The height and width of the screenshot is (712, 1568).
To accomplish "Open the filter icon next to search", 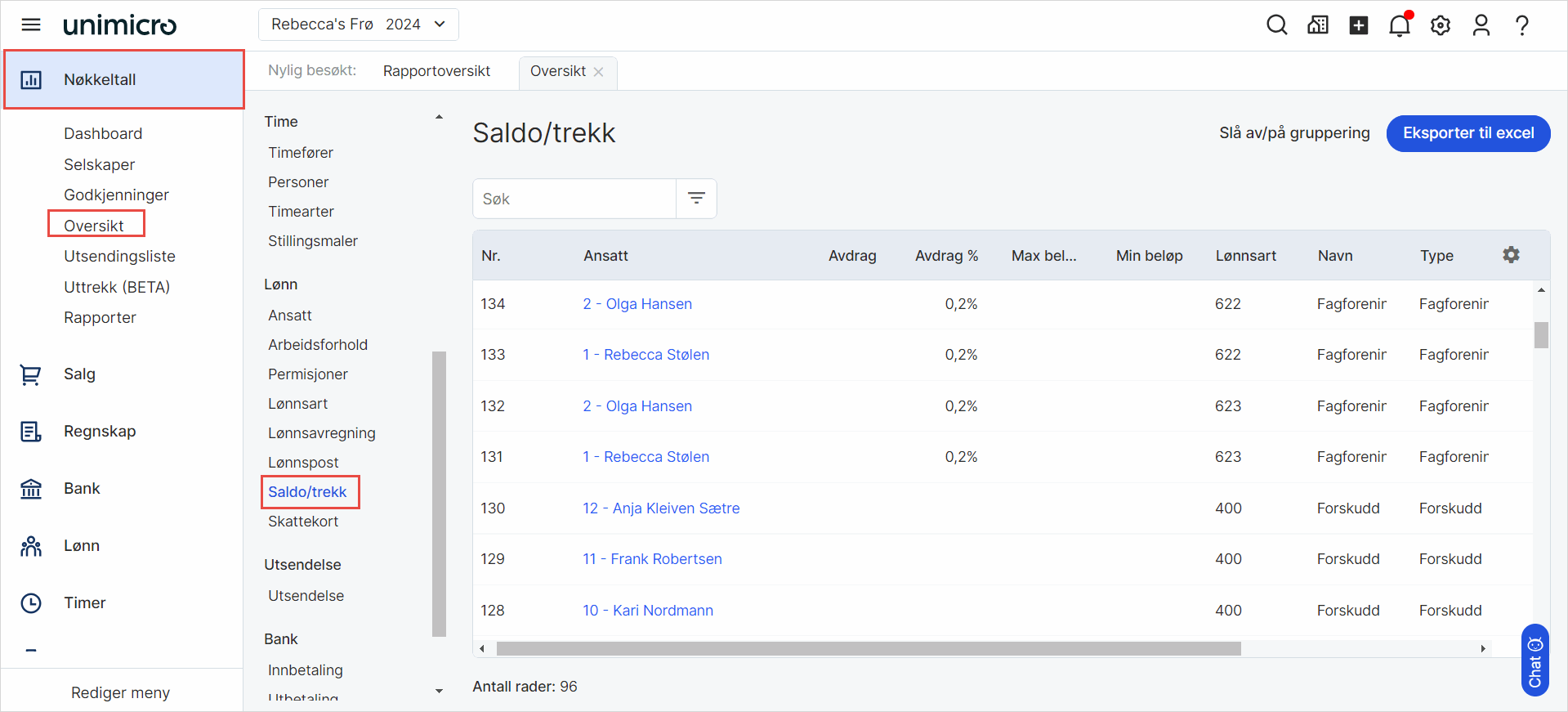I will (696, 199).
